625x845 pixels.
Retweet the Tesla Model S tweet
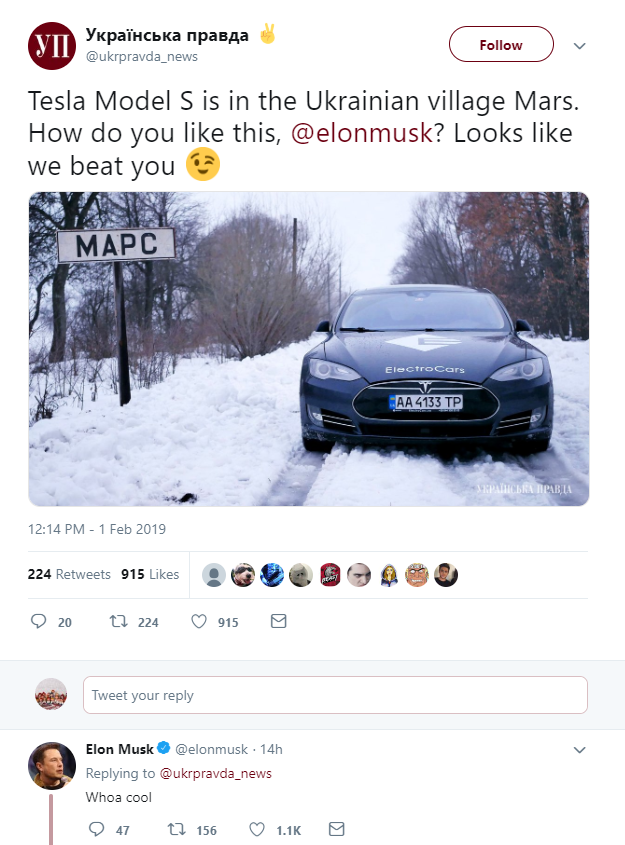tap(119, 622)
